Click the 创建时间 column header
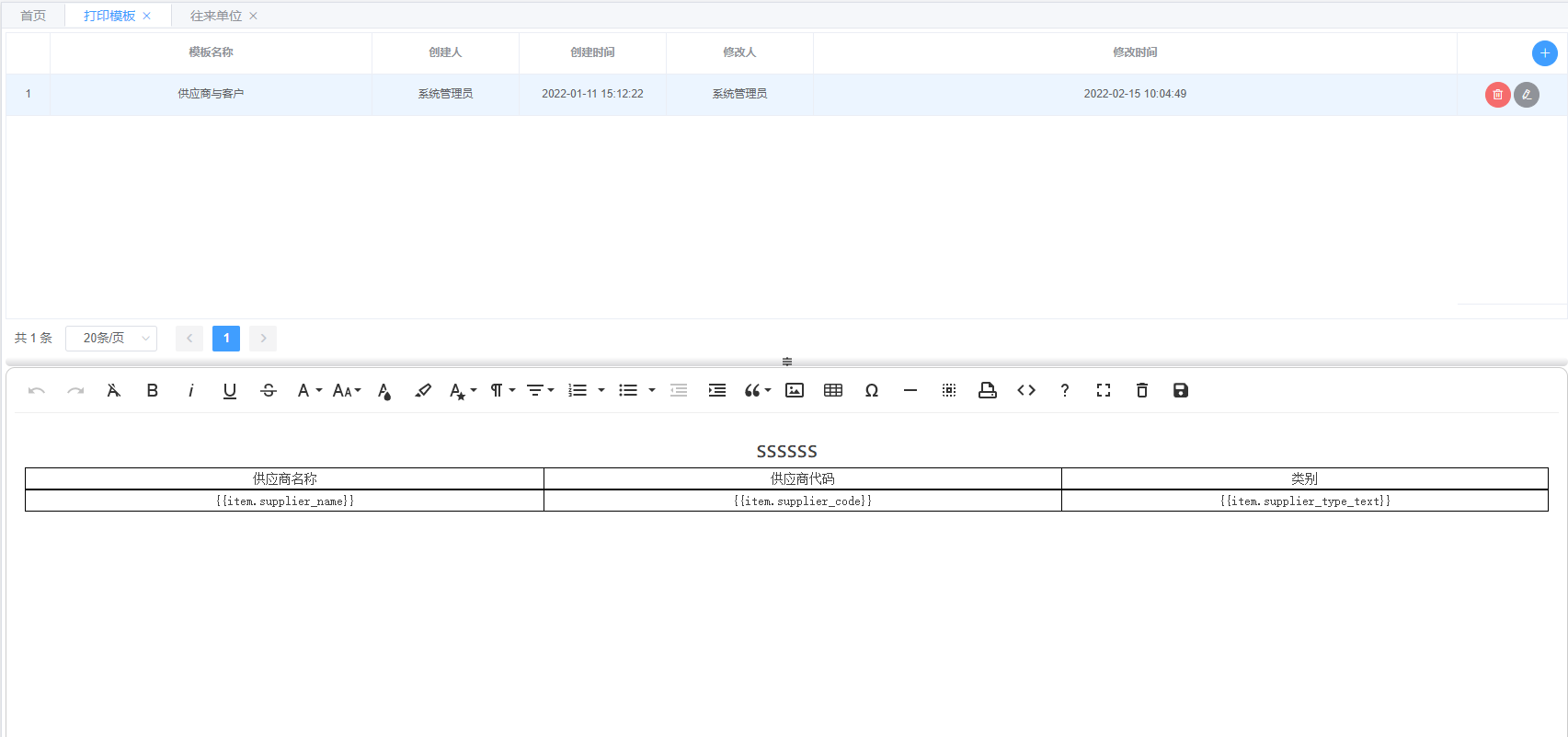 pos(592,52)
